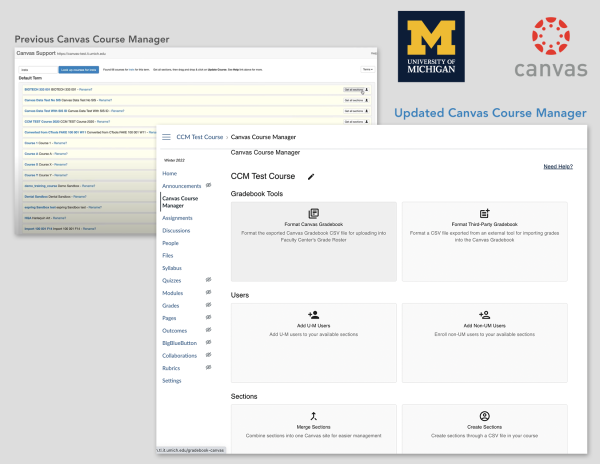Screen dimensions: 600x464
Task: Click Rename? link in the demo_training_course row
Action: tap(88, 186)
